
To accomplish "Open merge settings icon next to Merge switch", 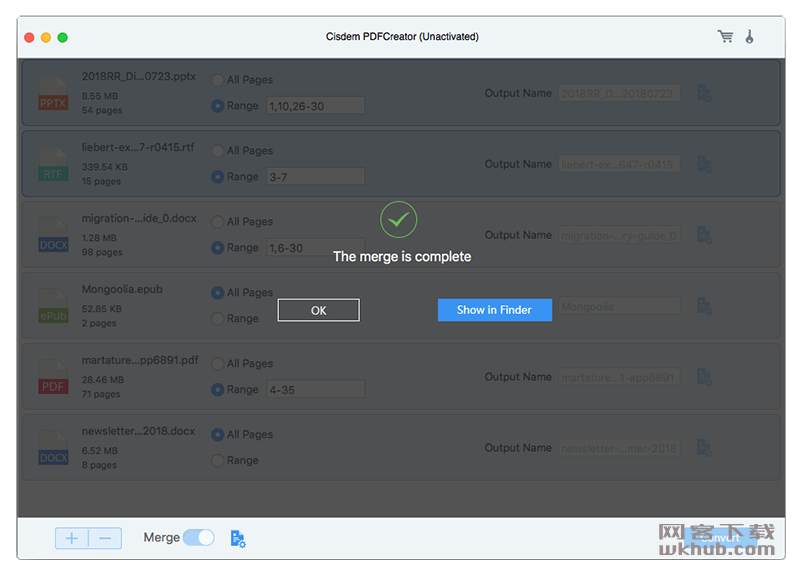I will click(x=238, y=539).
